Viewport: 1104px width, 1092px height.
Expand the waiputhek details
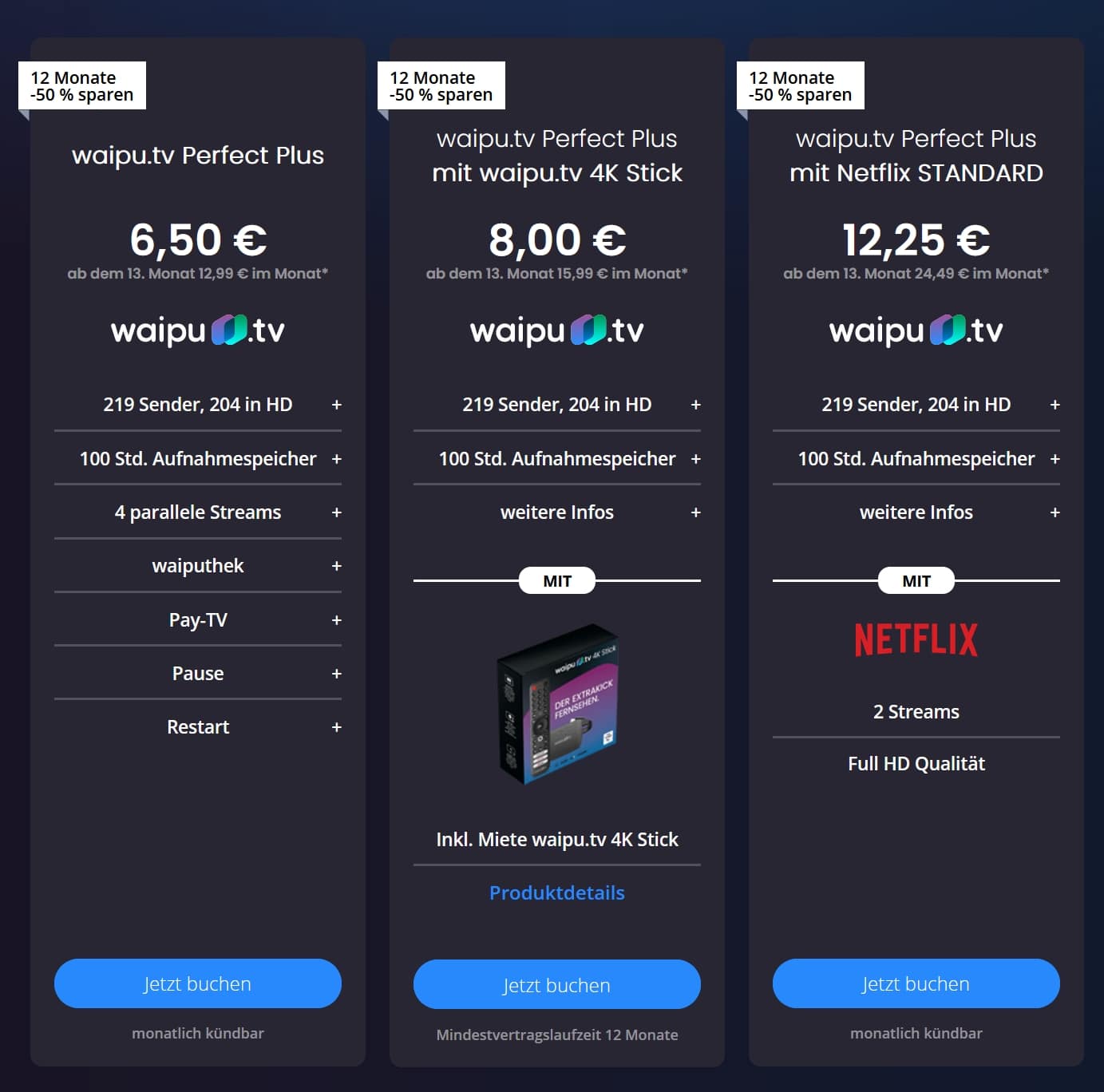pyautogui.click(x=198, y=566)
